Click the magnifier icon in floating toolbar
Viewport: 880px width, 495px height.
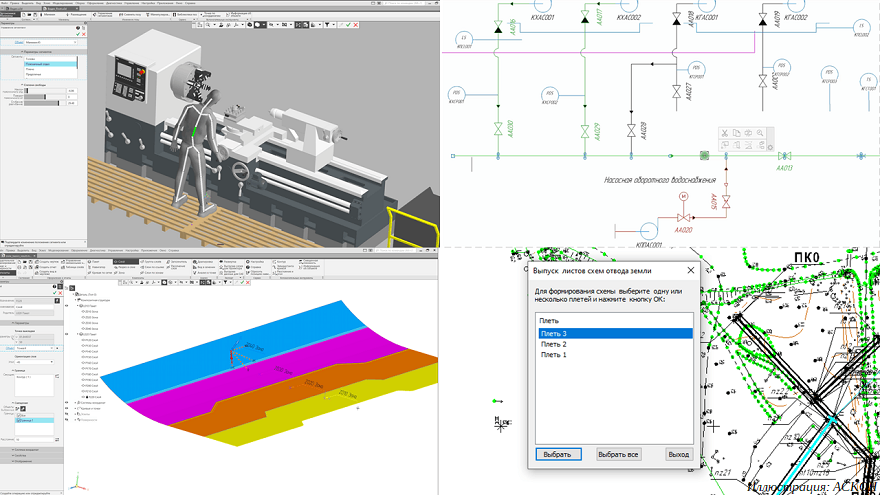click(x=760, y=133)
